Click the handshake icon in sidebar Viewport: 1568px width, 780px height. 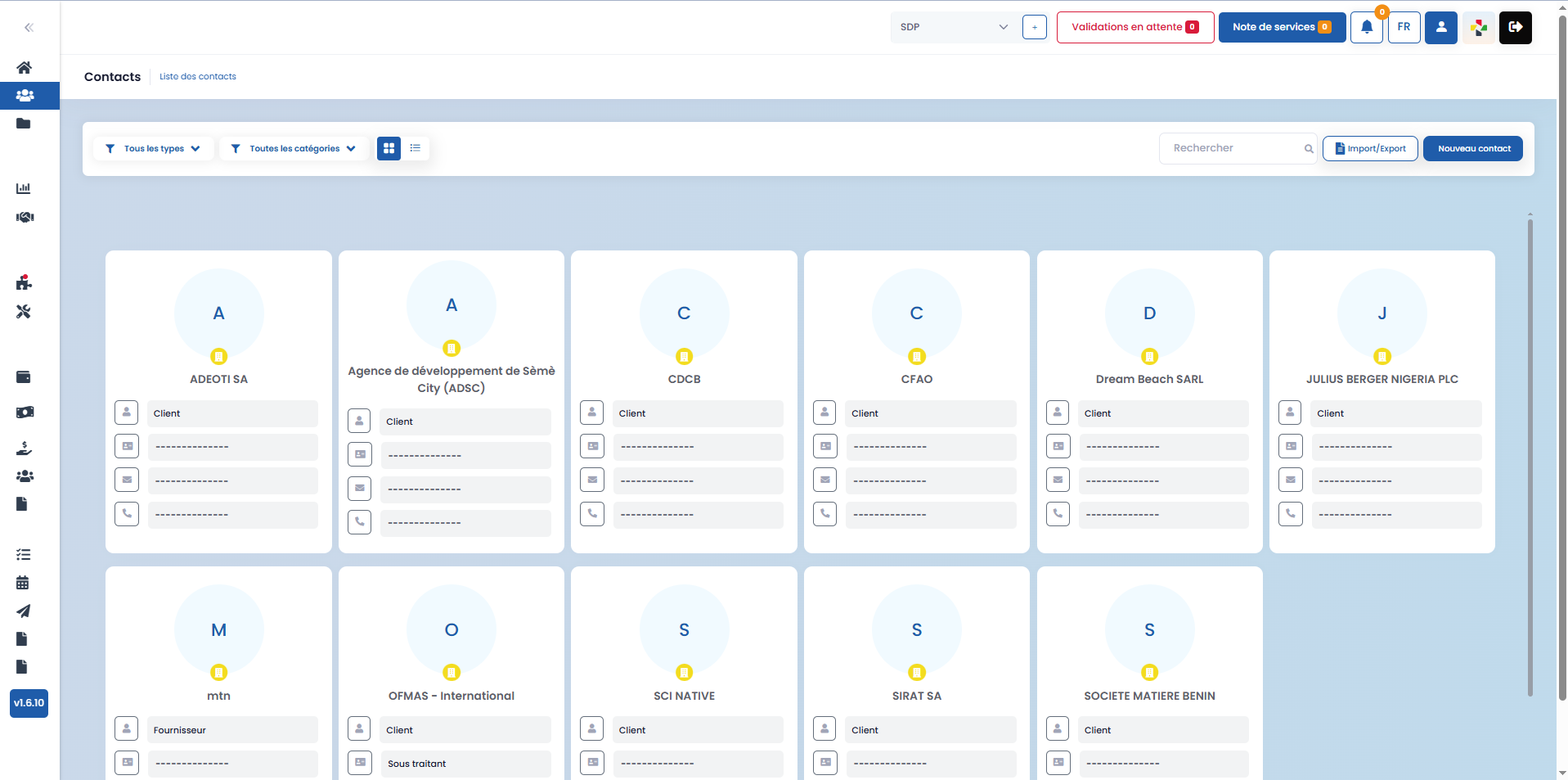(25, 217)
